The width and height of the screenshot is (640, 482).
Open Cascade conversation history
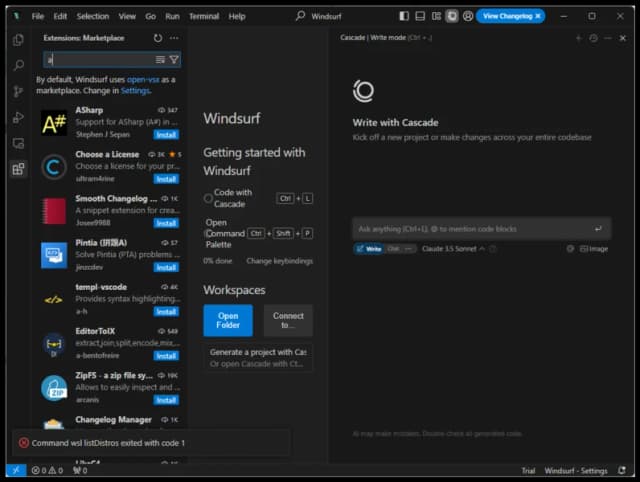(593, 38)
